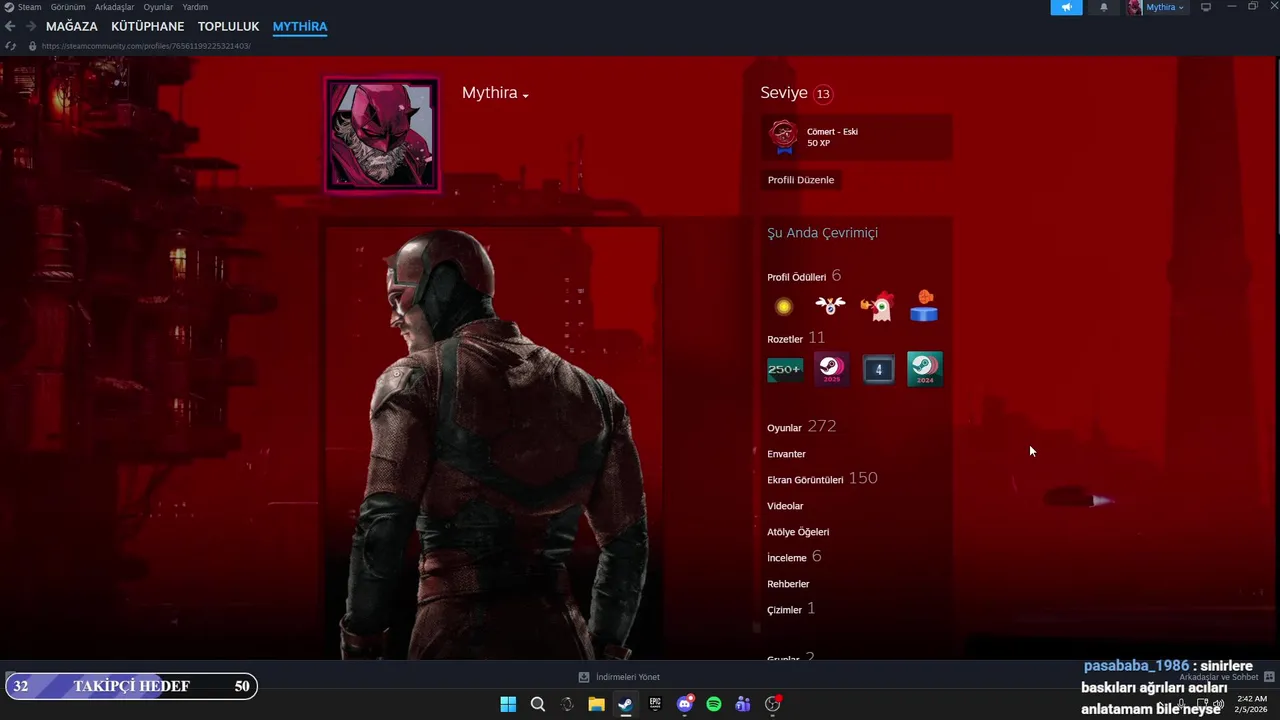Open Epic Games Launcher from taskbar
Viewport: 1280px width, 720px height.
(655, 704)
